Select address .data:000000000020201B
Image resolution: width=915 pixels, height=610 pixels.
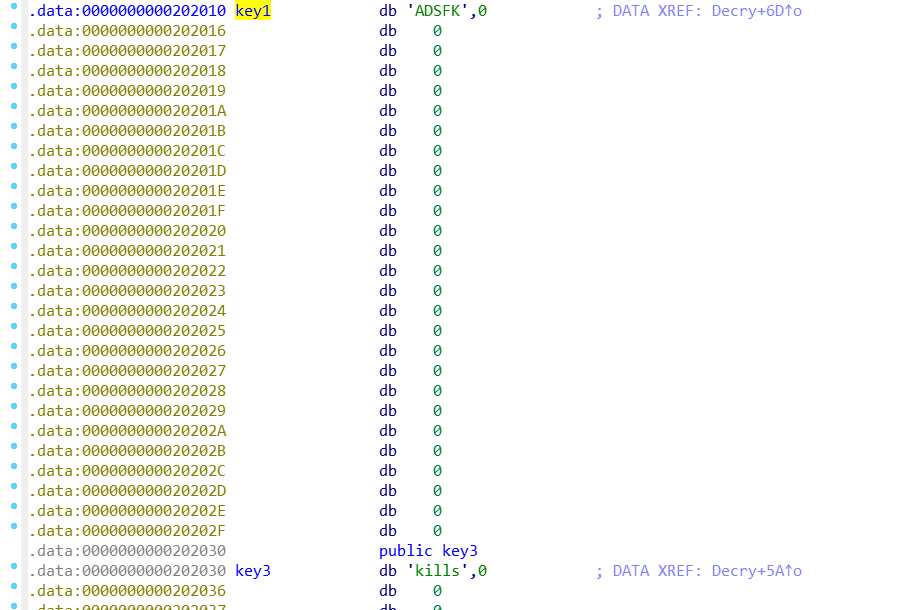[127, 131]
